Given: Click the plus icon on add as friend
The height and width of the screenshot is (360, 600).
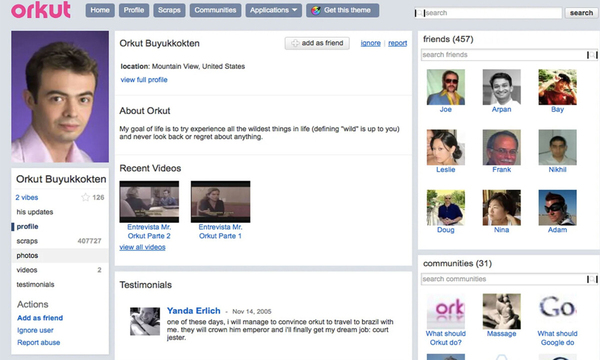Looking at the screenshot, I should (x=295, y=43).
